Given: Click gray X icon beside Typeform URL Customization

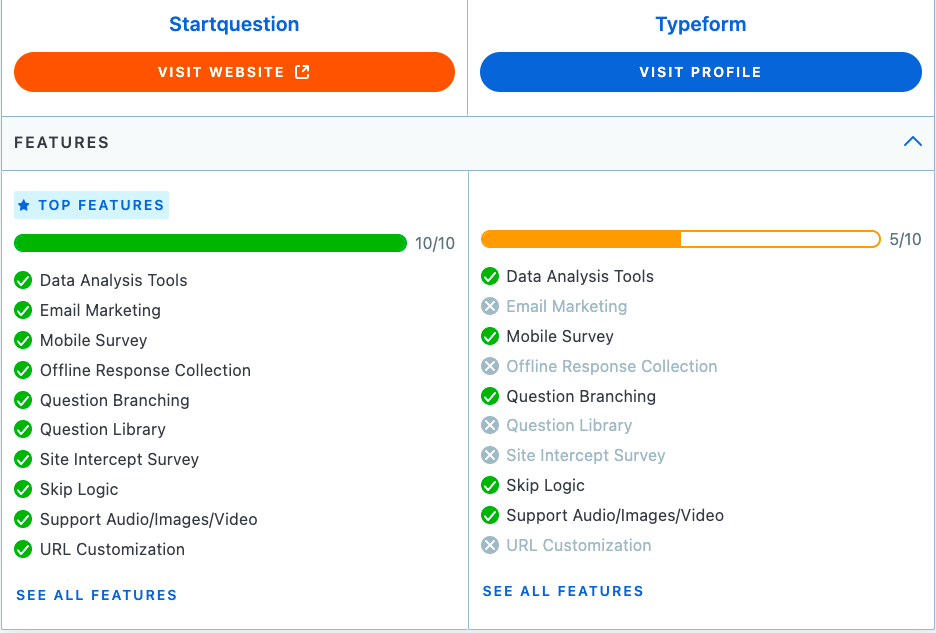Looking at the screenshot, I should click(489, 545).
